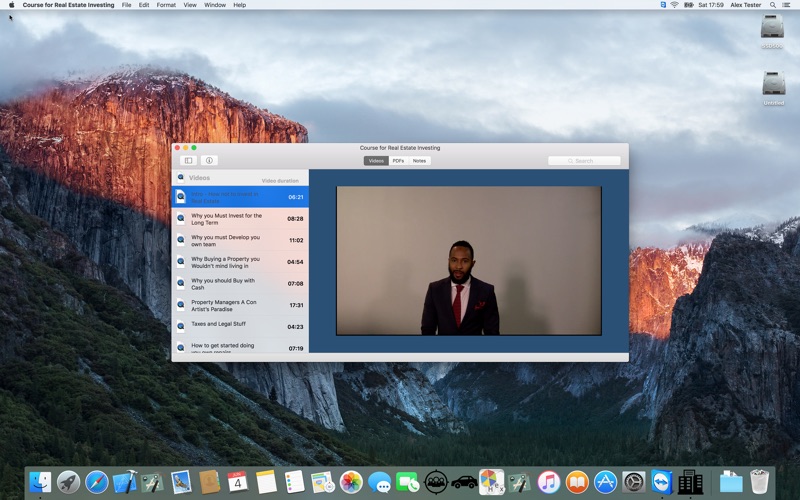Toggle the sidebar panel button
The width and height of the screenshot is (800, 500).
[188, 161]
